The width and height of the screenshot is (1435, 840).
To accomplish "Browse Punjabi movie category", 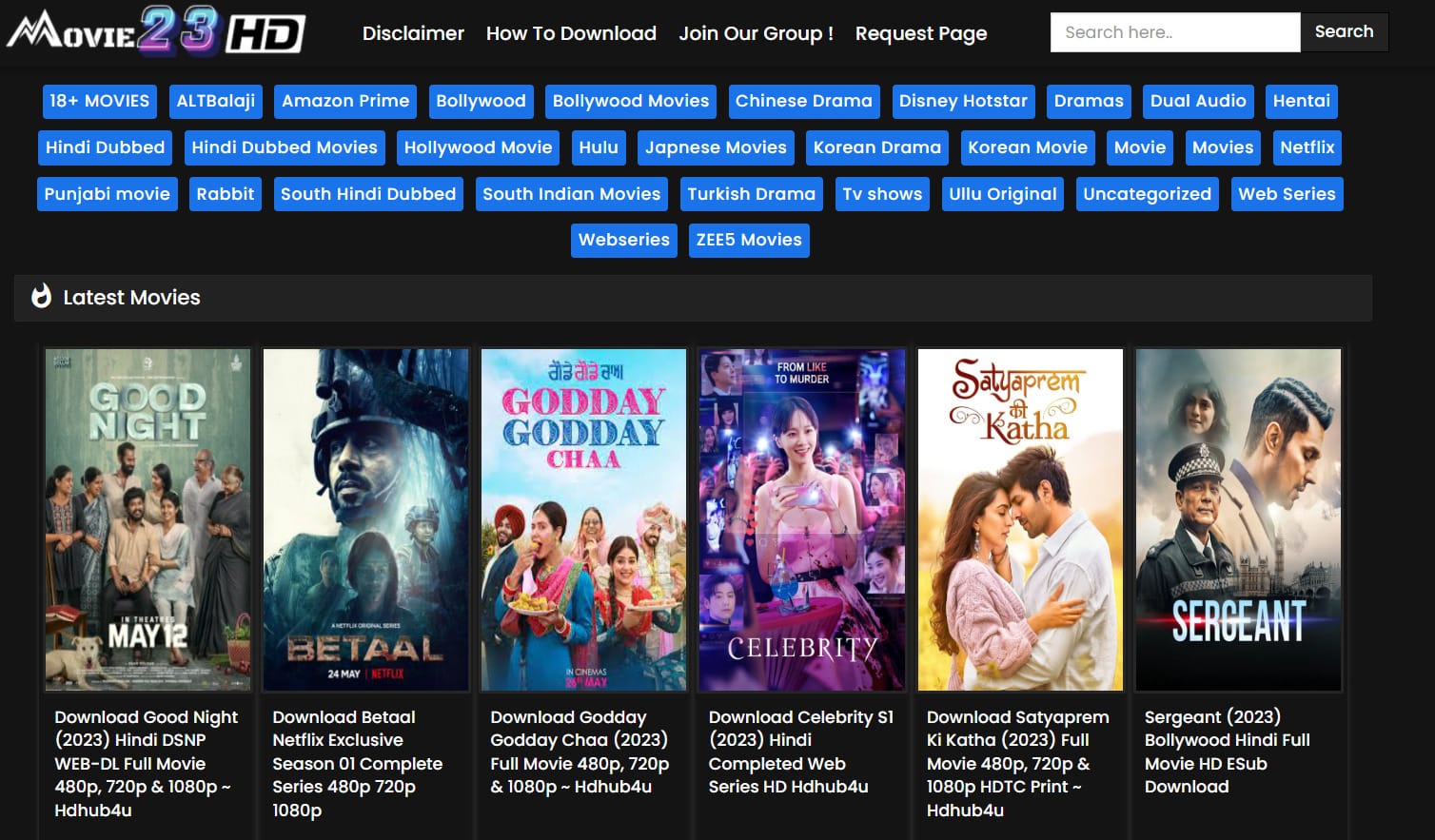I will (107, 194).
